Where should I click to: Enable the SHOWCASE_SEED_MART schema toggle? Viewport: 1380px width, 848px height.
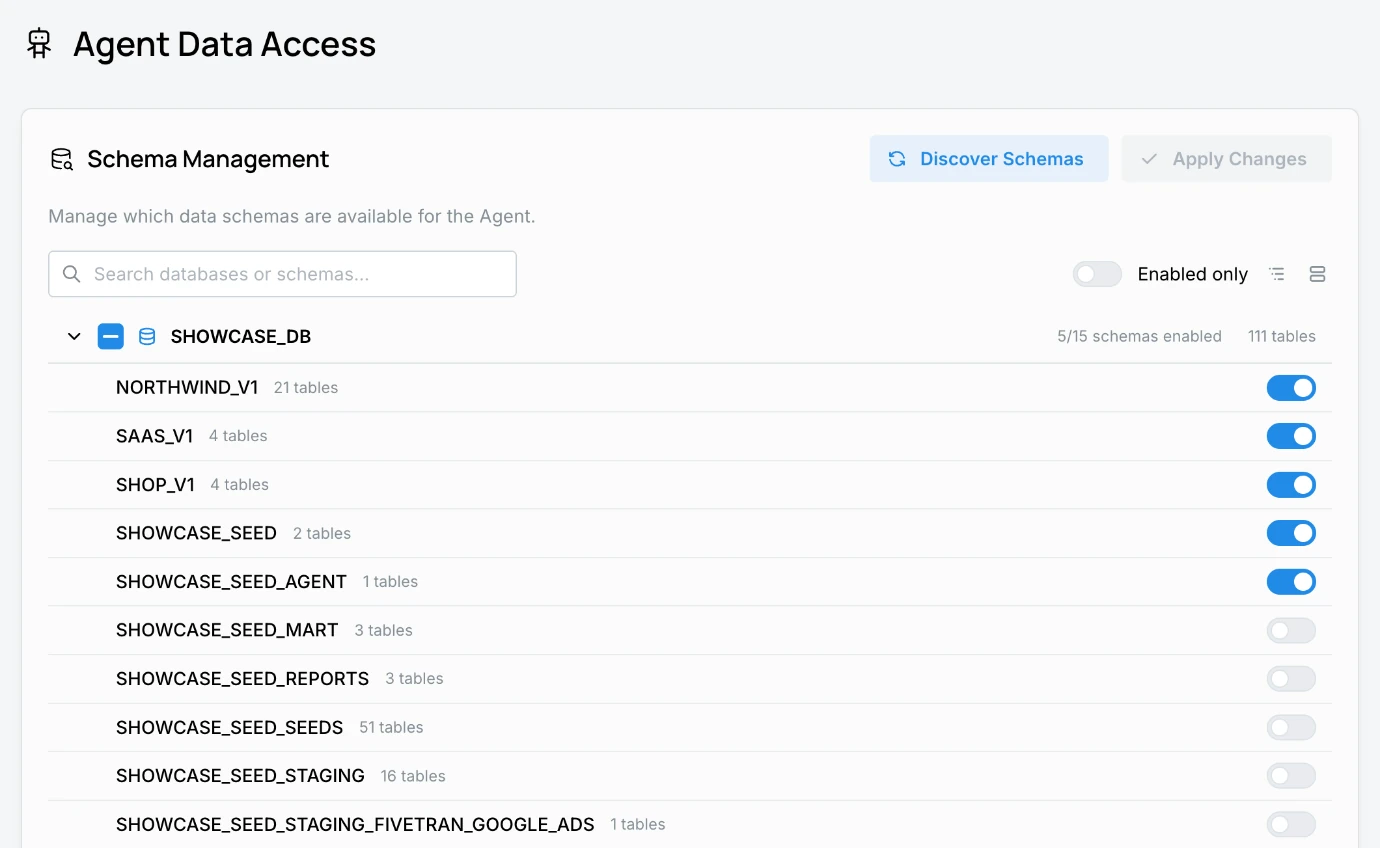tap(1291, 630)
